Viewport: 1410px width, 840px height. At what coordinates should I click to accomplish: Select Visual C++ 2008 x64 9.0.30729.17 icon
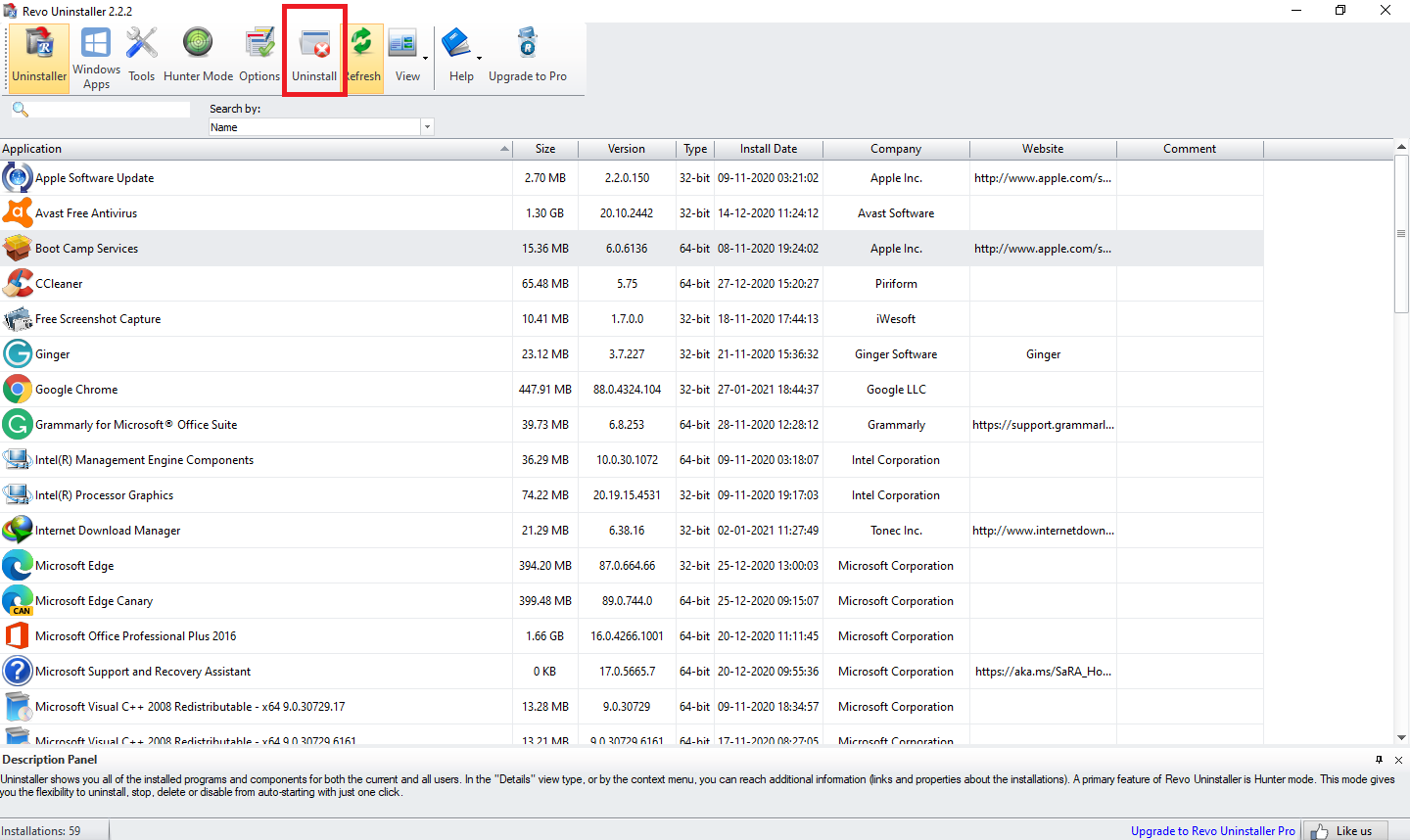point(18,707)
